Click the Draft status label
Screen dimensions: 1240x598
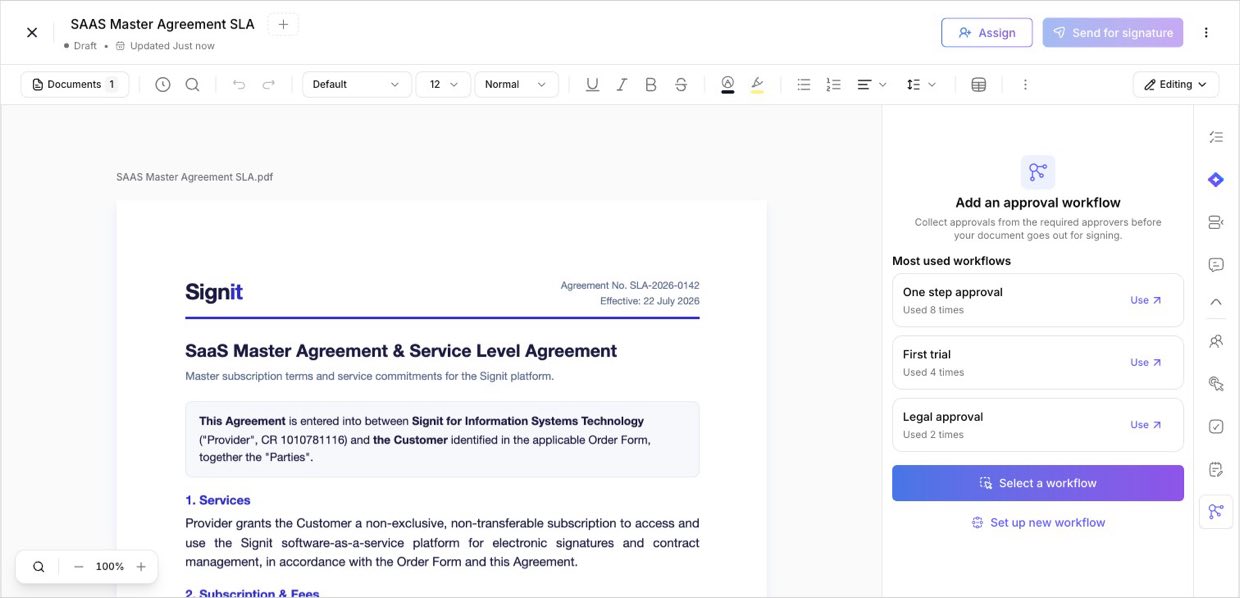(x=85, y=46)
